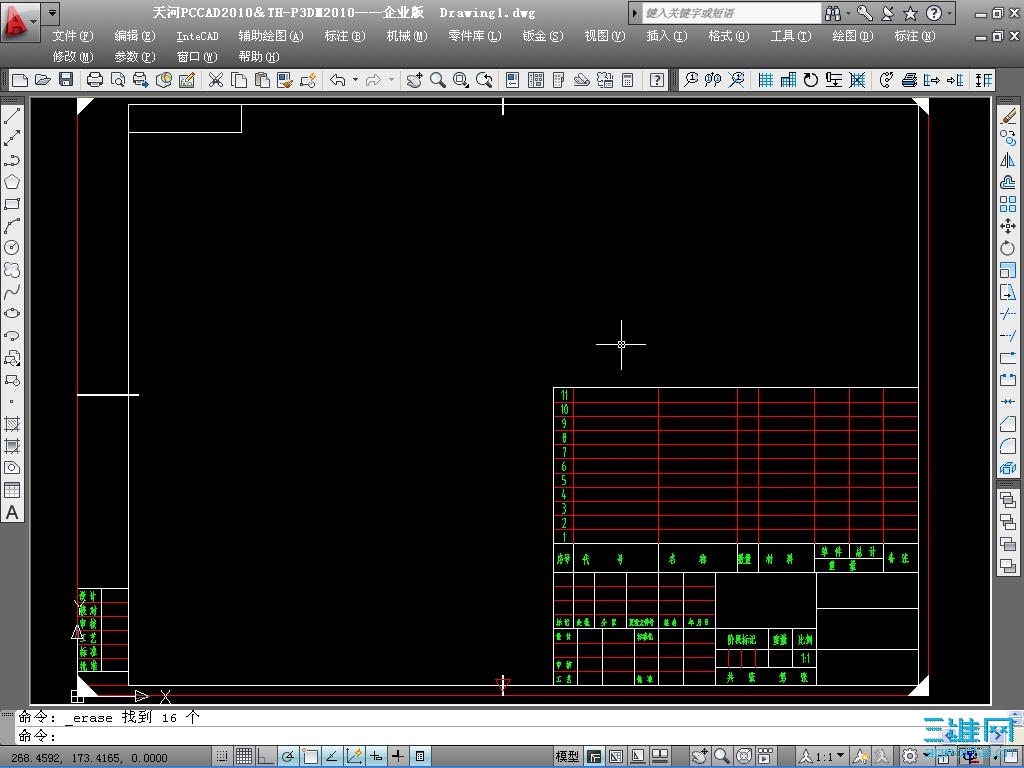Toggle Dynamic UCS in status bar

coord(354,756)
